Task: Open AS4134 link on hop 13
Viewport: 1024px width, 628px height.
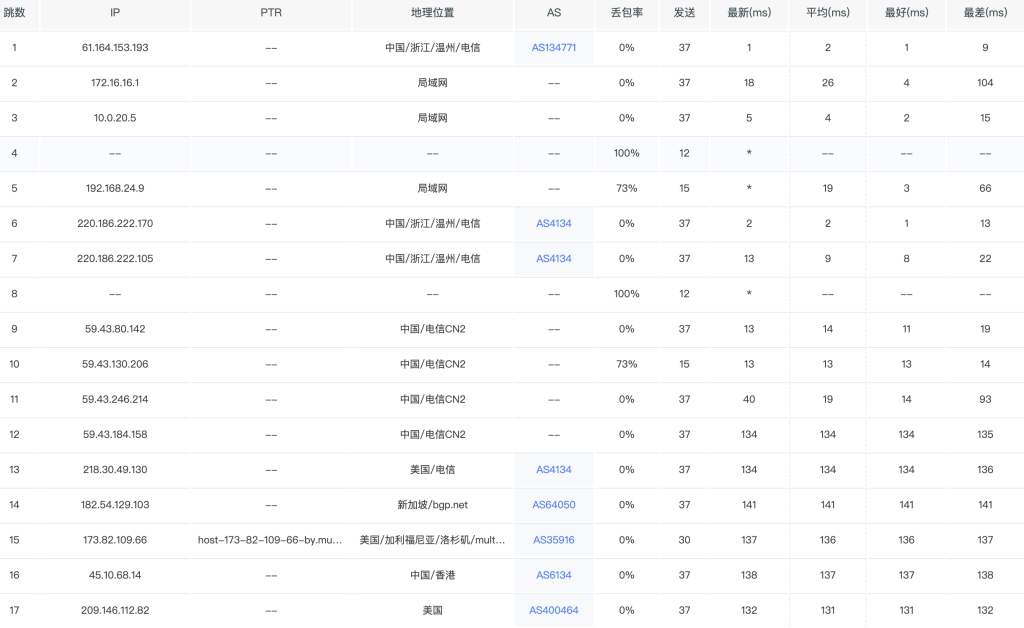Action: pyautogui.click(x=553, y=469)
